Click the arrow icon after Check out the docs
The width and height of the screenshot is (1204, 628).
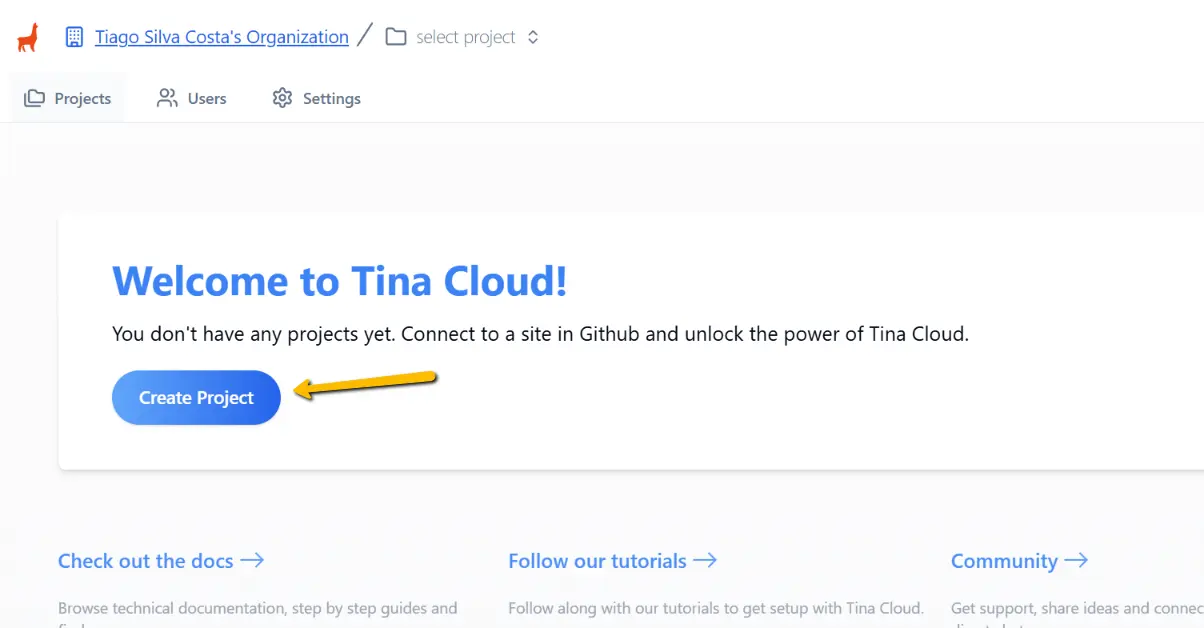[253, 561]
